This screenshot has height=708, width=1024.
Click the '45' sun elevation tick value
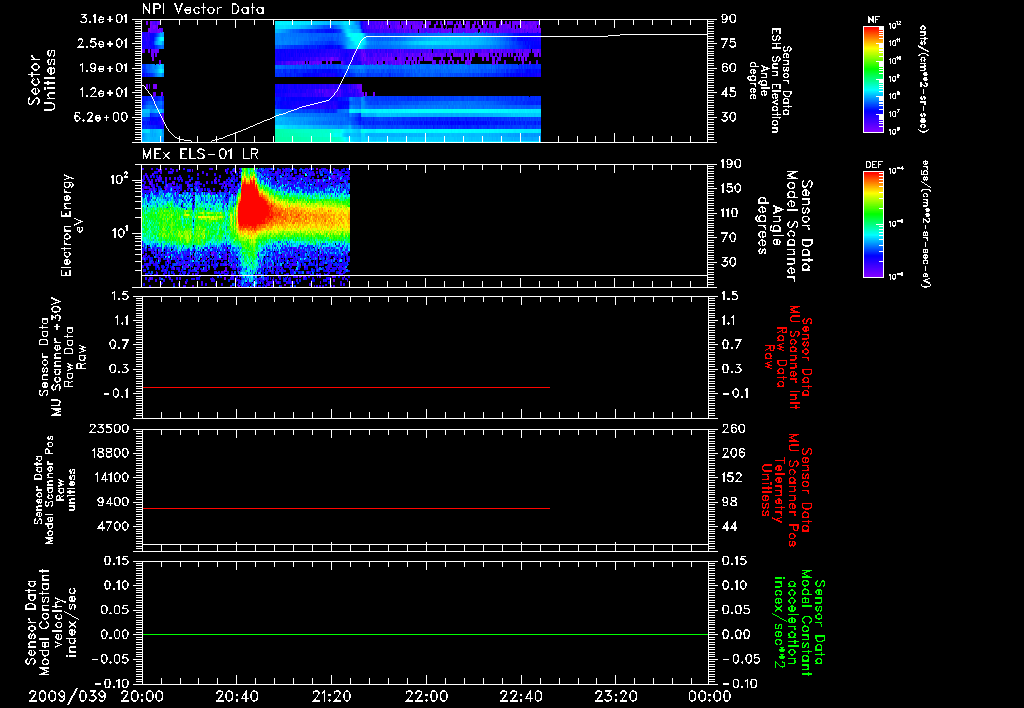pos(729,93)
